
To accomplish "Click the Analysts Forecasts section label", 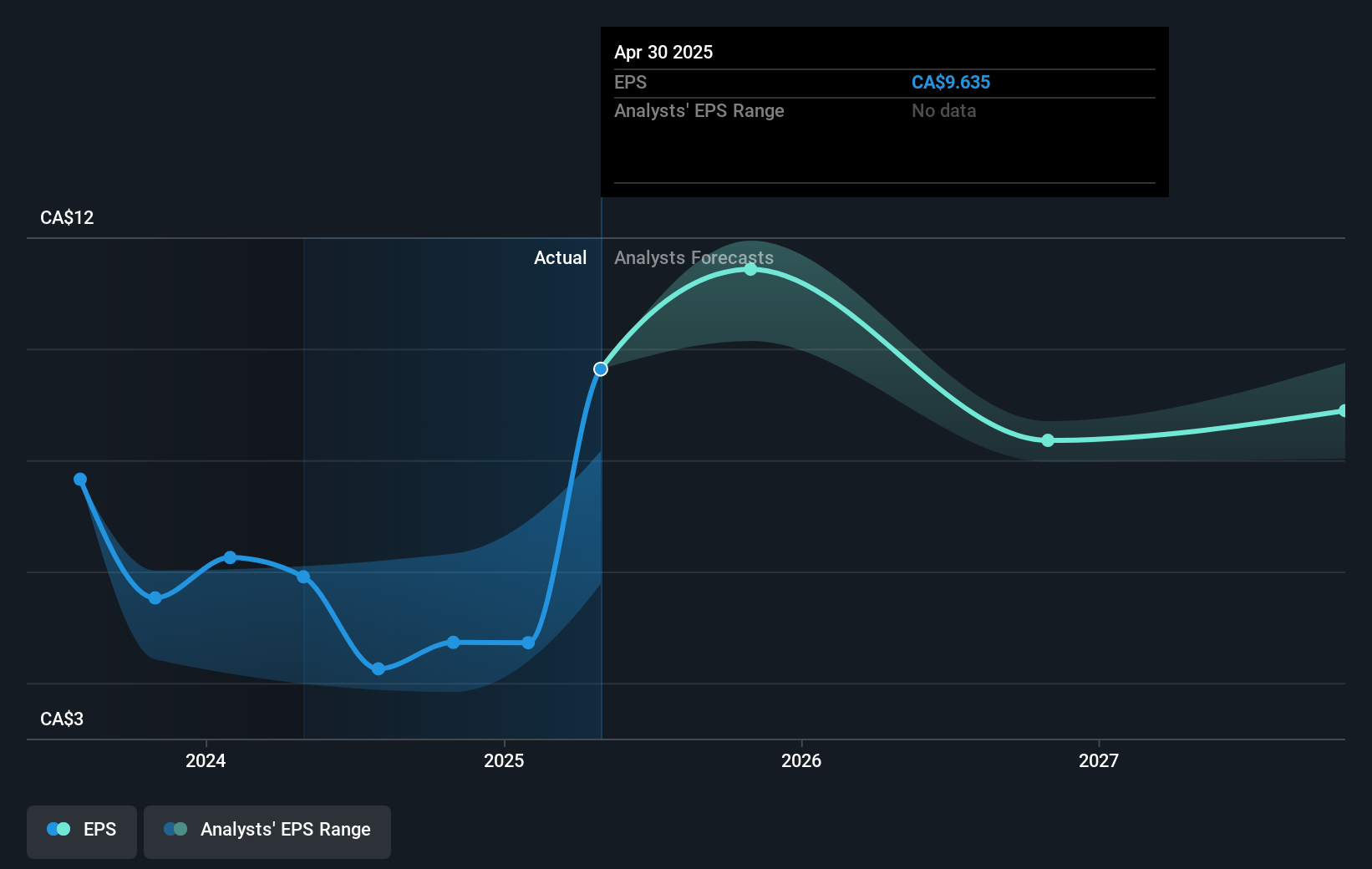I will point(694,257).
